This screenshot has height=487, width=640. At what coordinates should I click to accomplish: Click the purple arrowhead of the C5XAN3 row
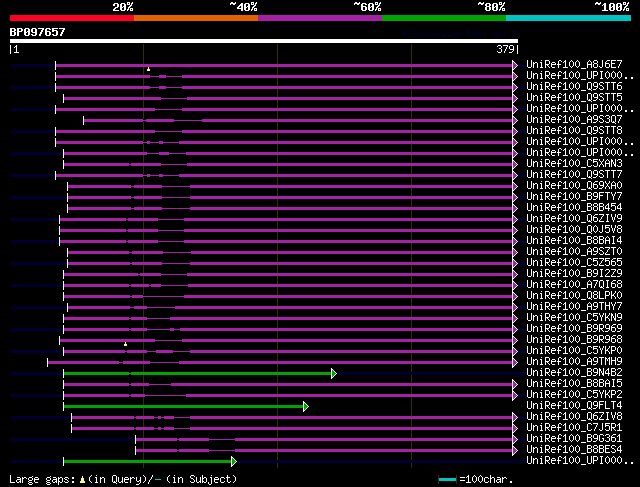[x=515, y=165]
